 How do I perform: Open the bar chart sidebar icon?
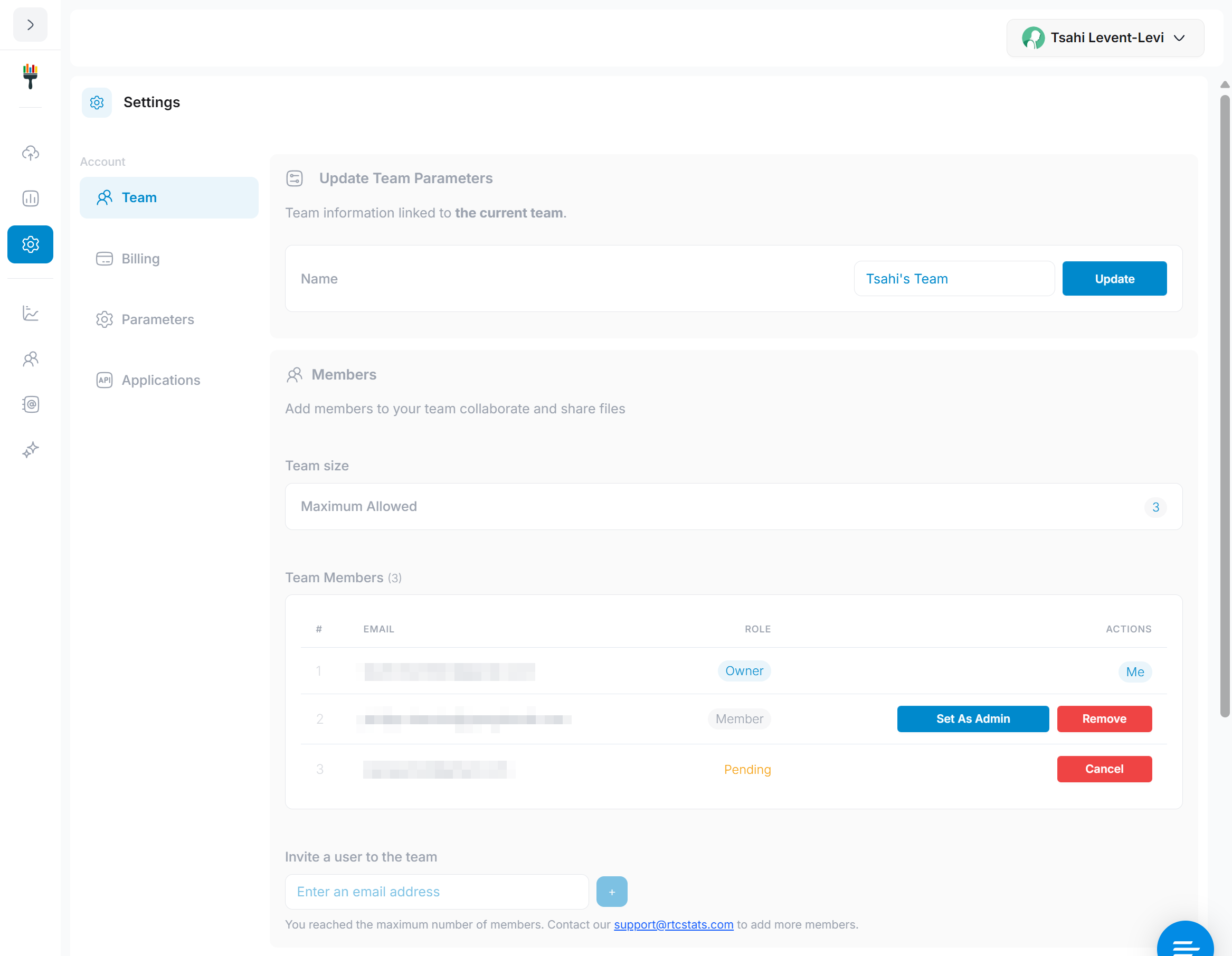31,198
